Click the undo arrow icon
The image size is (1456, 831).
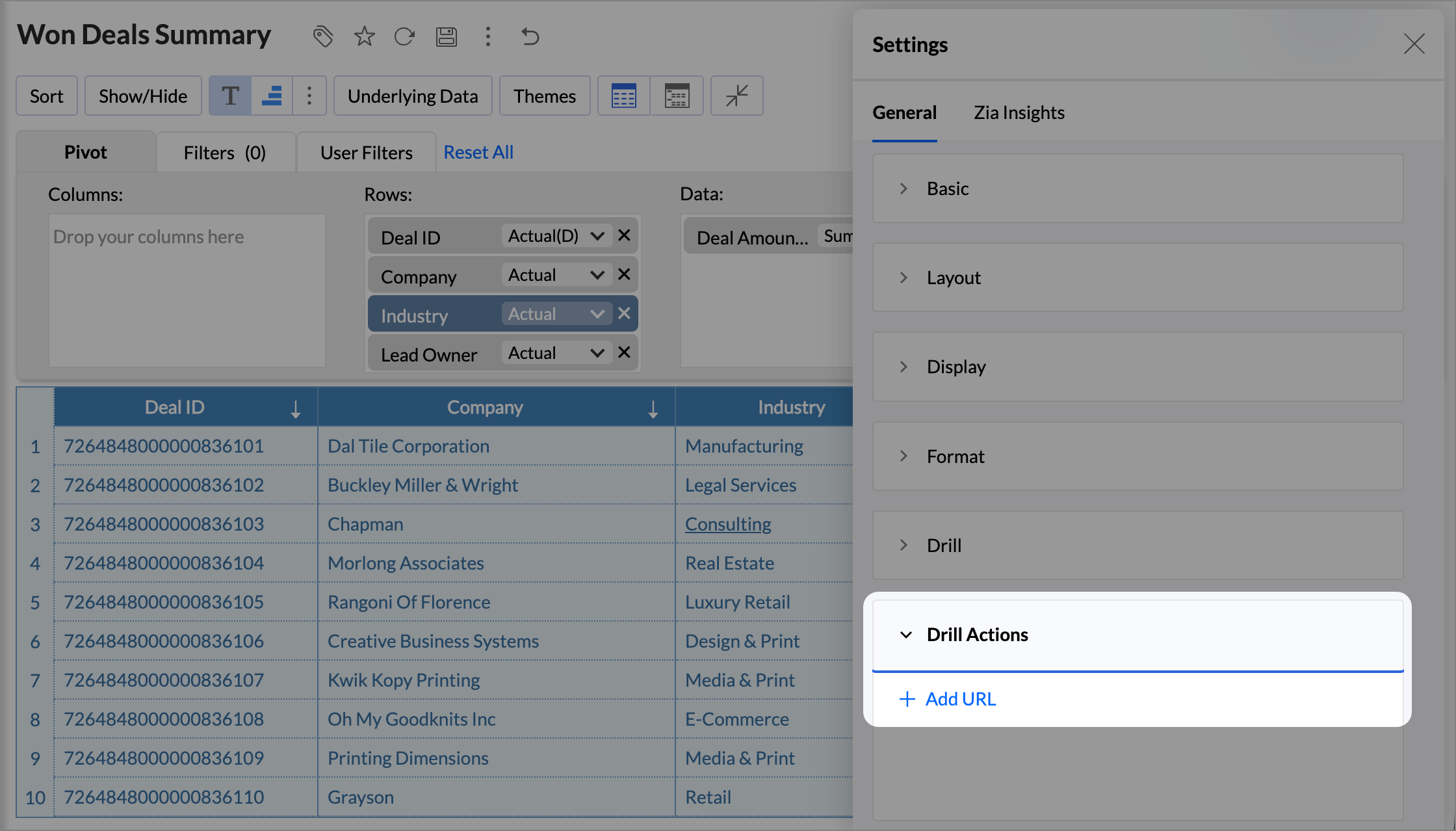(530, 36)
